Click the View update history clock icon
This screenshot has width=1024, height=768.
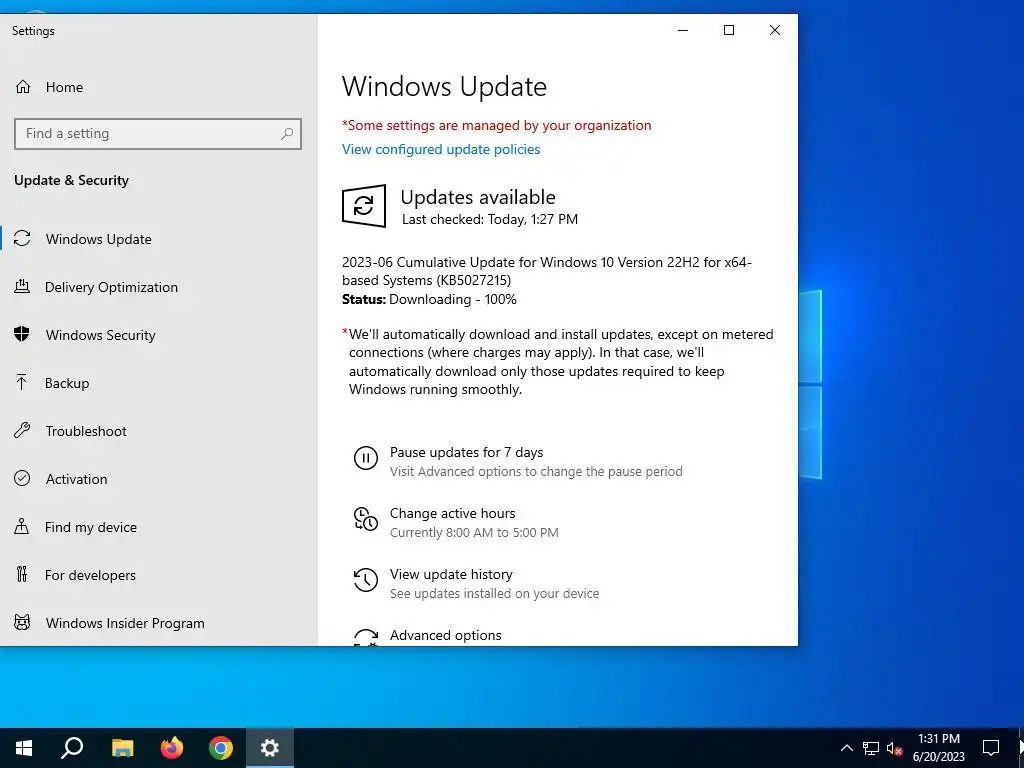pos(366,580)
